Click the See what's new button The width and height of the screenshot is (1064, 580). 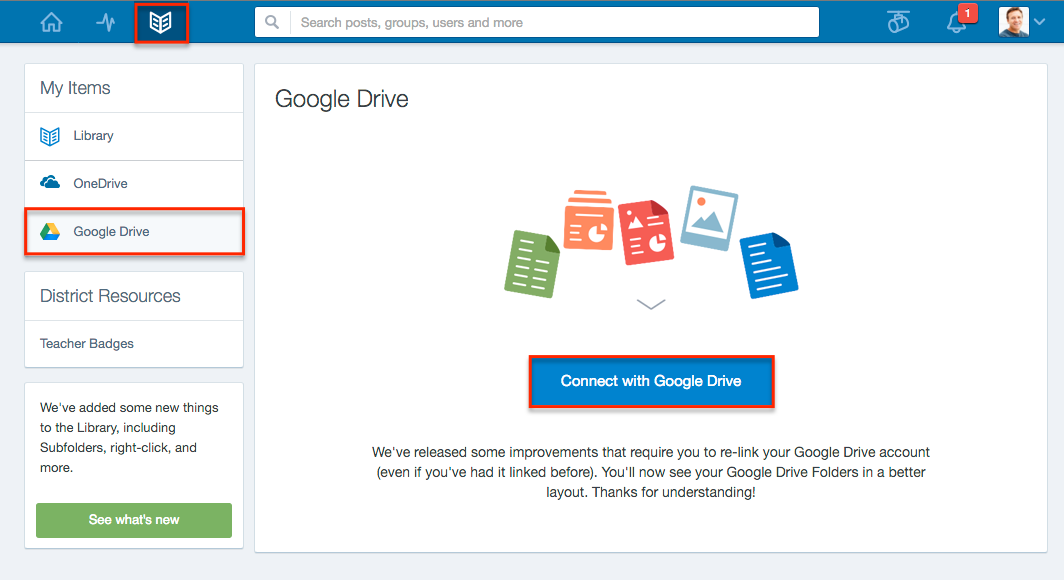click(133, 520)
